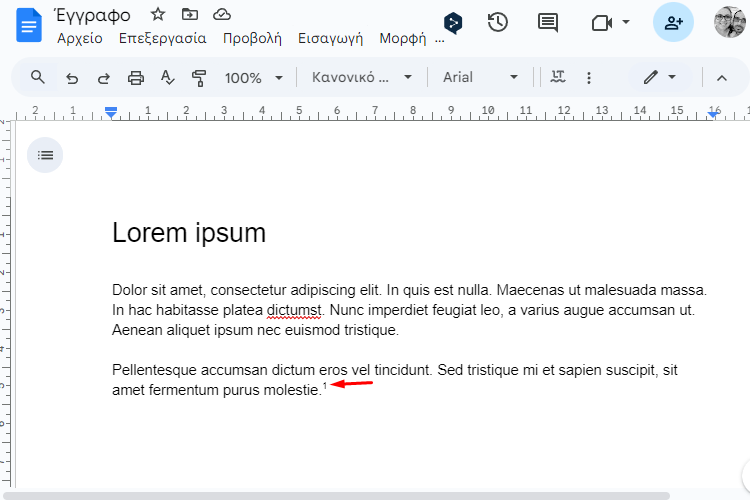Click the horizontal scrollbar at bottom
This screenshot has width=750, height=500.
point(336,496)
